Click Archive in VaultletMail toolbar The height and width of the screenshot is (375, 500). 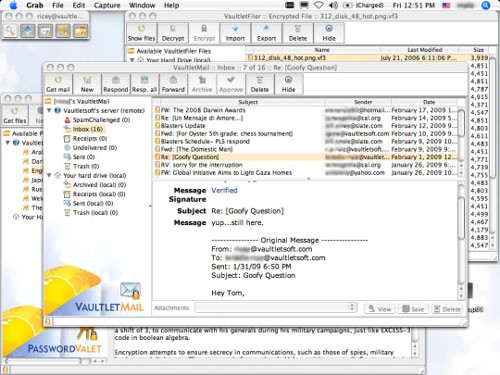202,84
